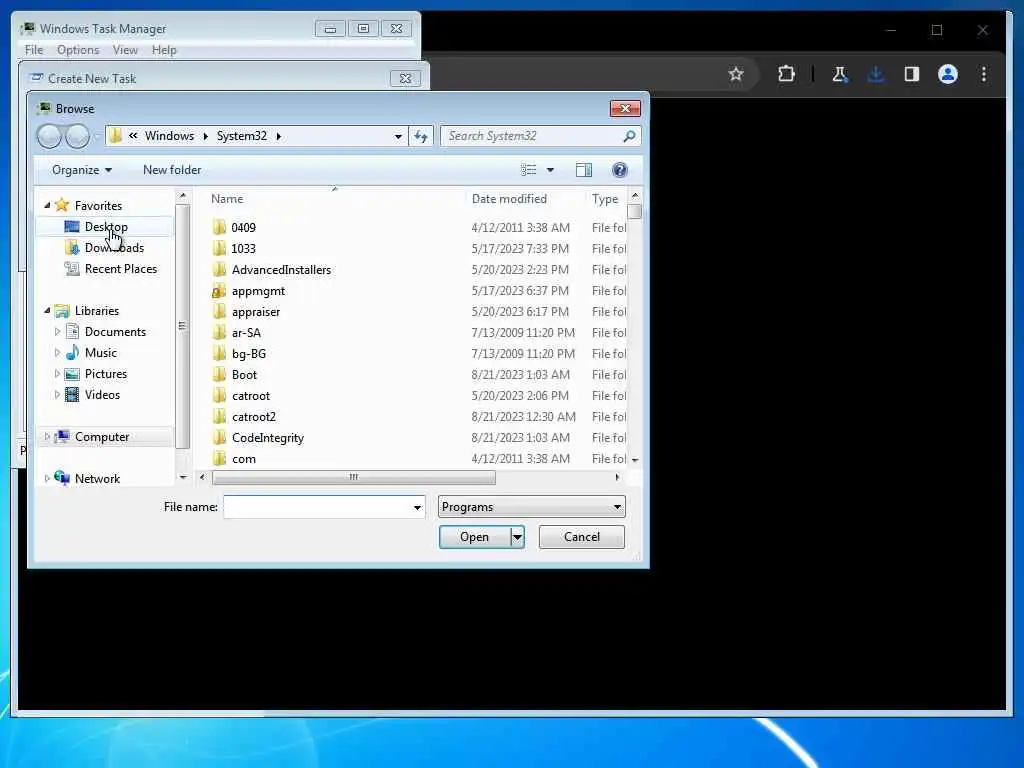Click the Chrome bookmark star icon
The width and height of the screenshot is (1024, 768).
tap(736, 74)
